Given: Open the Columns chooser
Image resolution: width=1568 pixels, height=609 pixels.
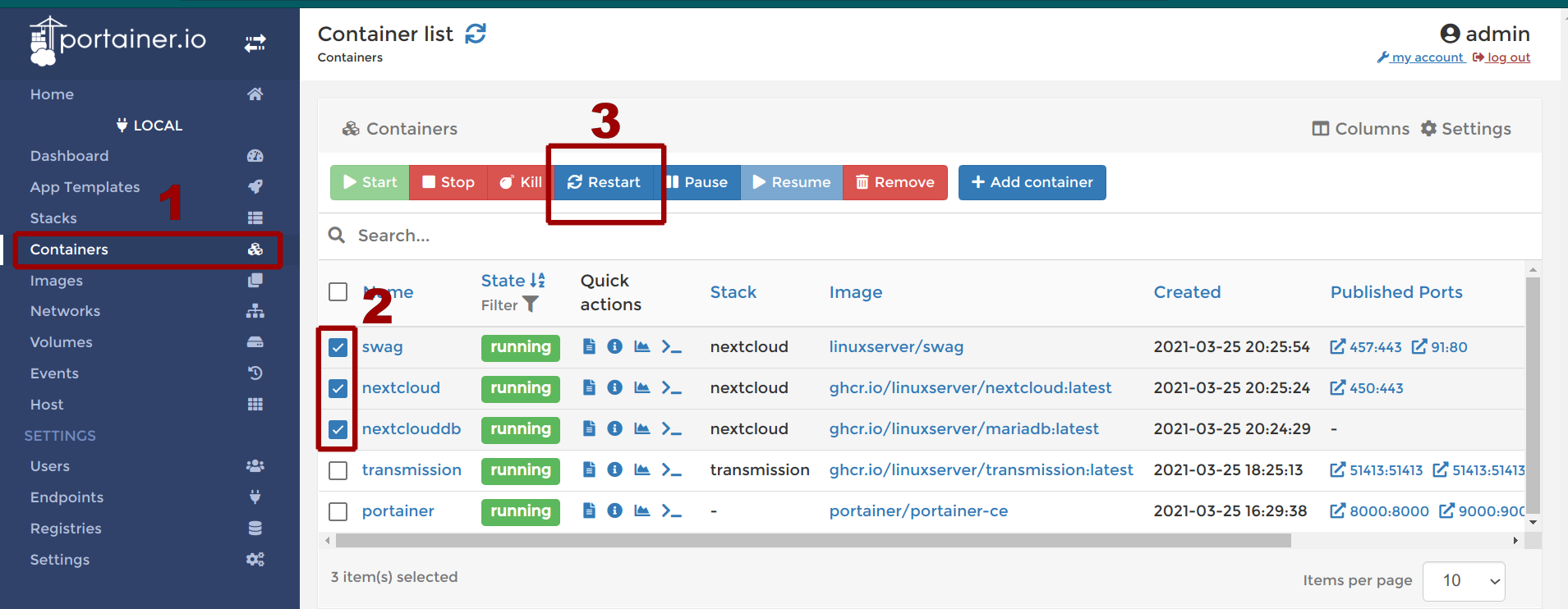Looking at the screenshot, I should pos(1360,129).
